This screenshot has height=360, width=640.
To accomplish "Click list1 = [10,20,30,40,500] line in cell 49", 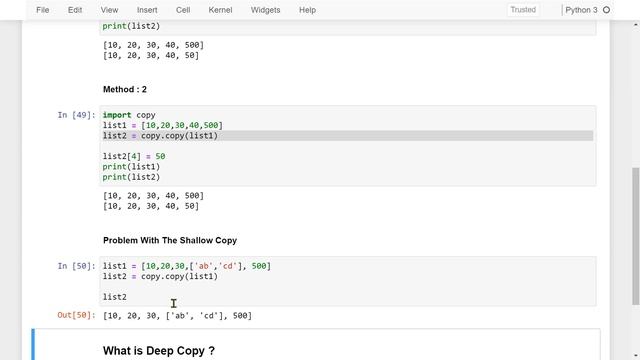I will (163, 125).
